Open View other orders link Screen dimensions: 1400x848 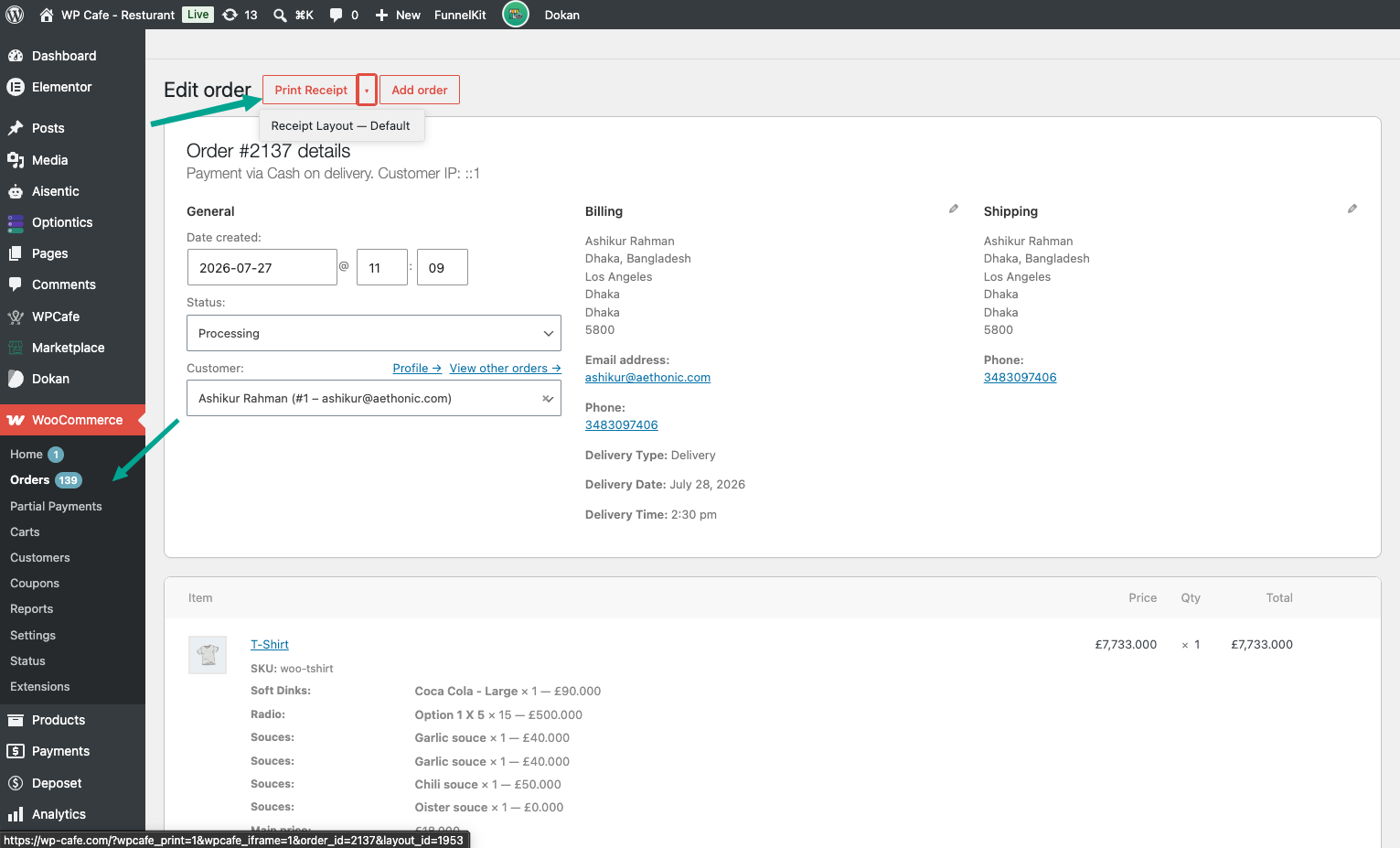tap(505, 369)
